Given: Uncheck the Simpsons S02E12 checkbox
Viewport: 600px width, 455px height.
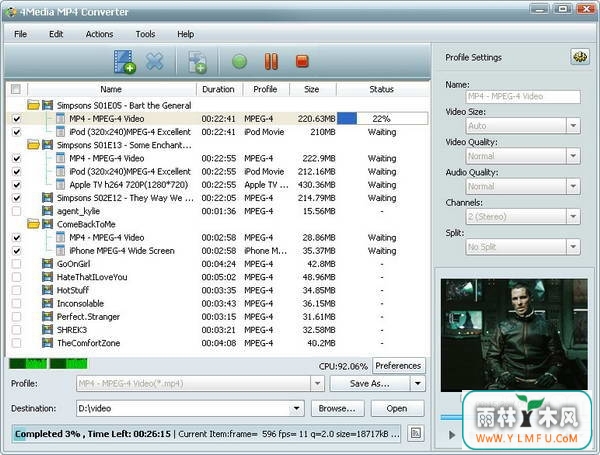Looking at the screenshot, I should [x=16, y=198].
